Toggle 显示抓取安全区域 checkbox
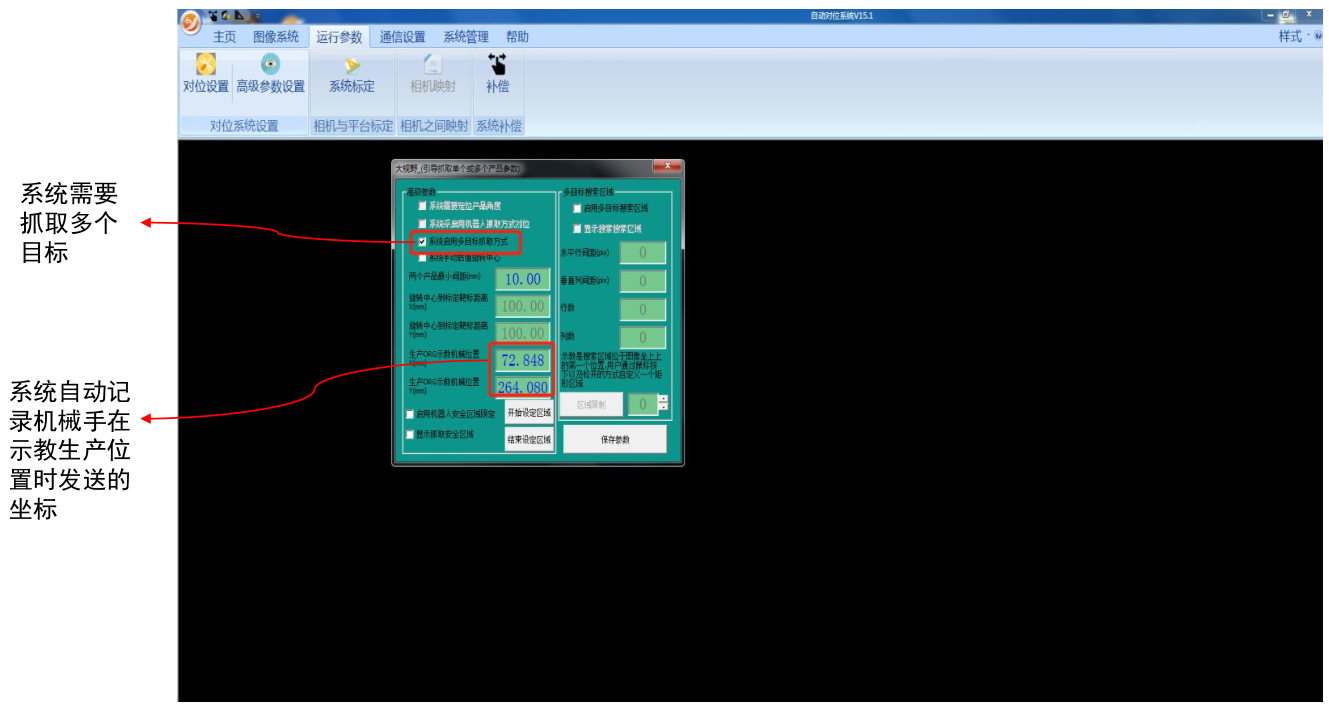Screen dimensions: 1329x709 [x=410, y=435]
